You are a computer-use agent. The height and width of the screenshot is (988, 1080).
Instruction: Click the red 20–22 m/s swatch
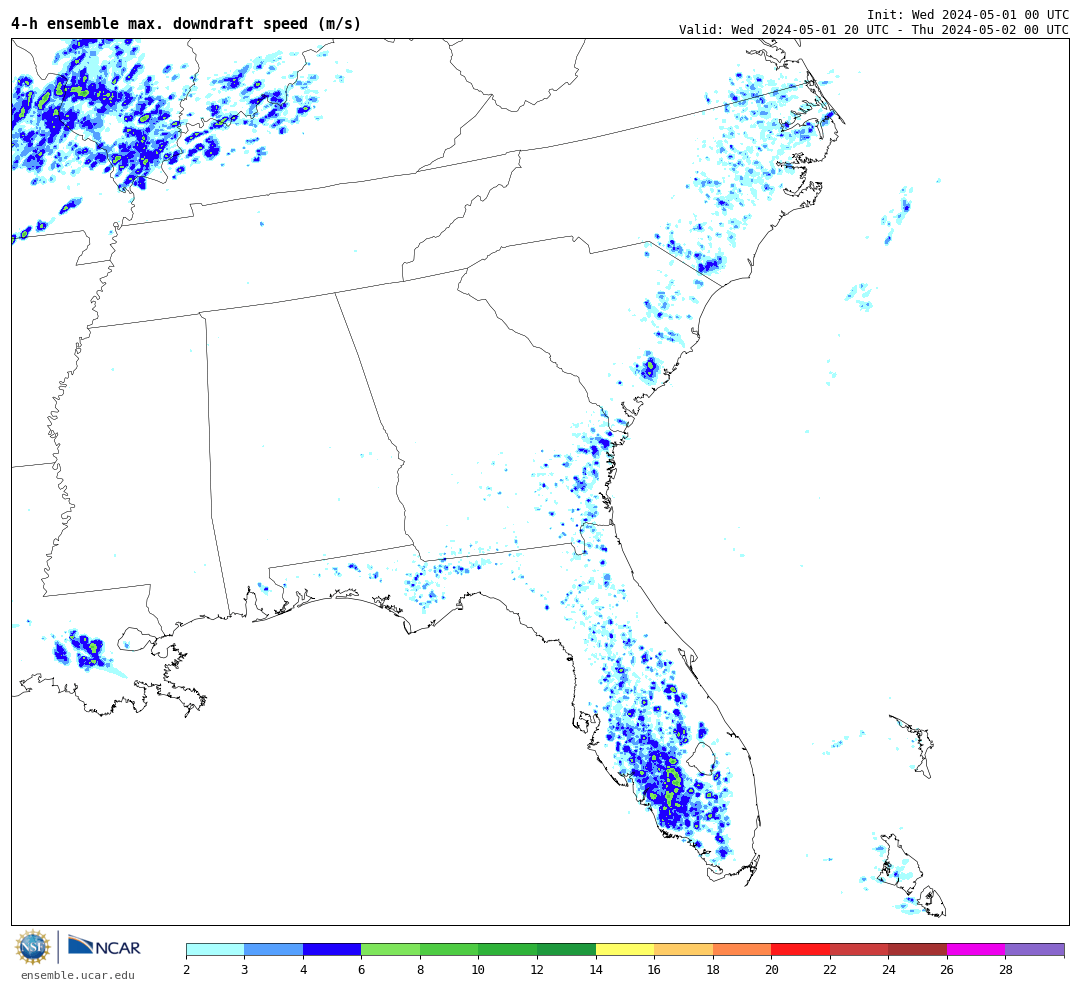pos(800,949)
